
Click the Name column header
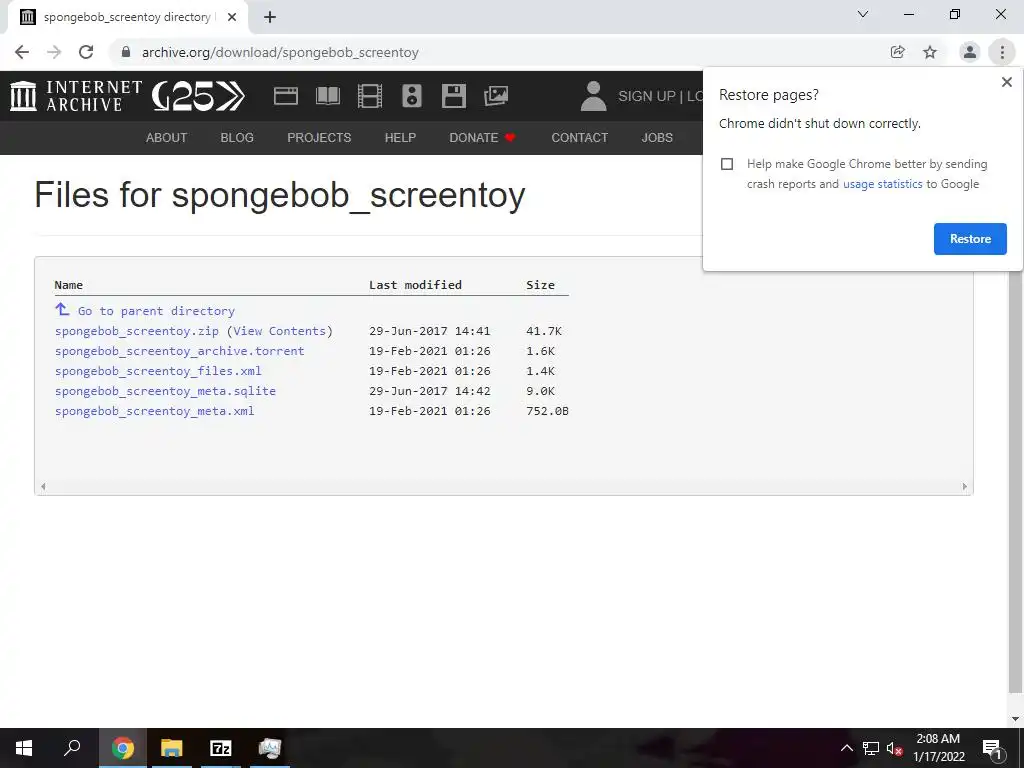(x=69, y=285)
